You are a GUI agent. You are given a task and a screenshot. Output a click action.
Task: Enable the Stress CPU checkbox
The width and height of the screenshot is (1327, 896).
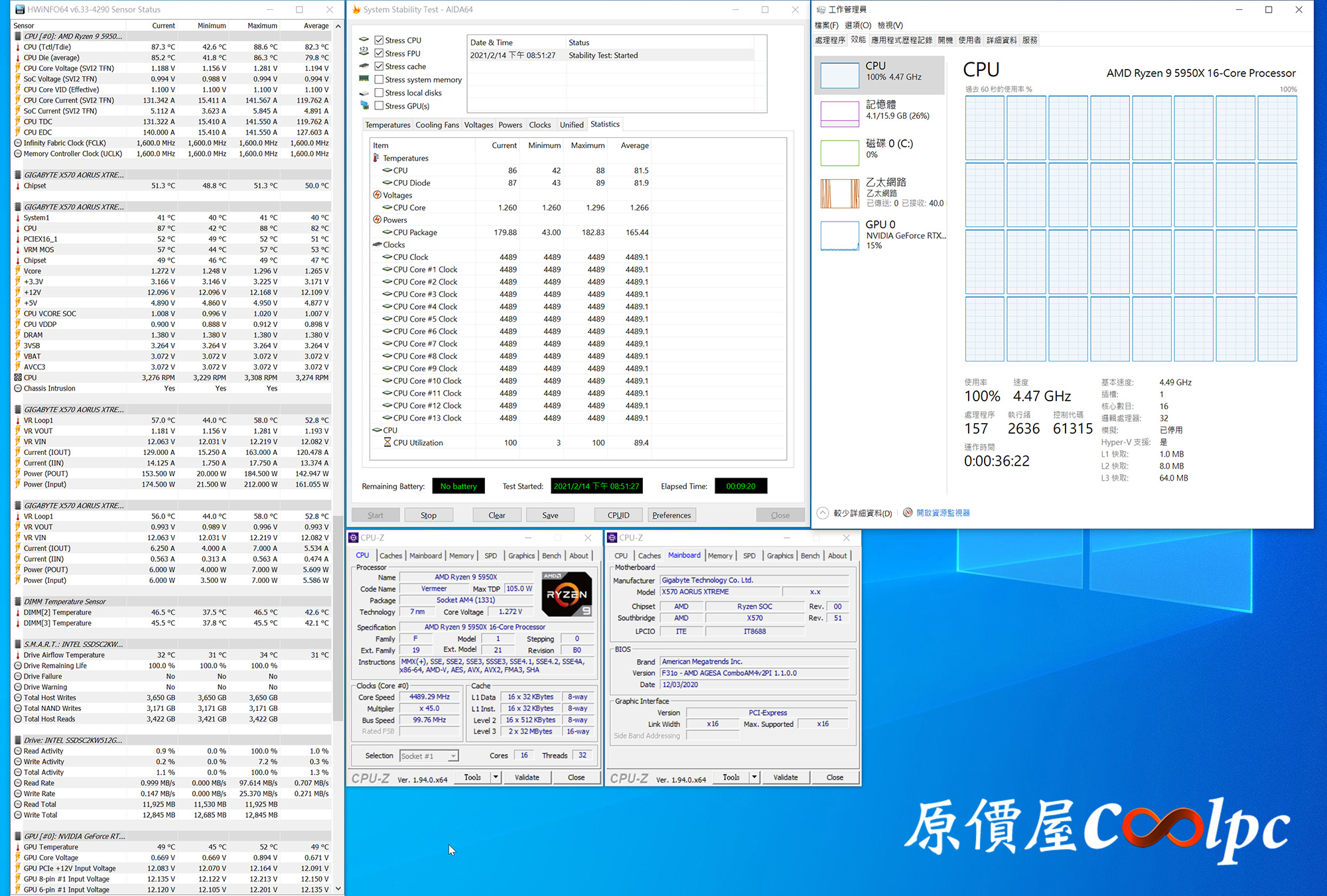click(379, 40)
